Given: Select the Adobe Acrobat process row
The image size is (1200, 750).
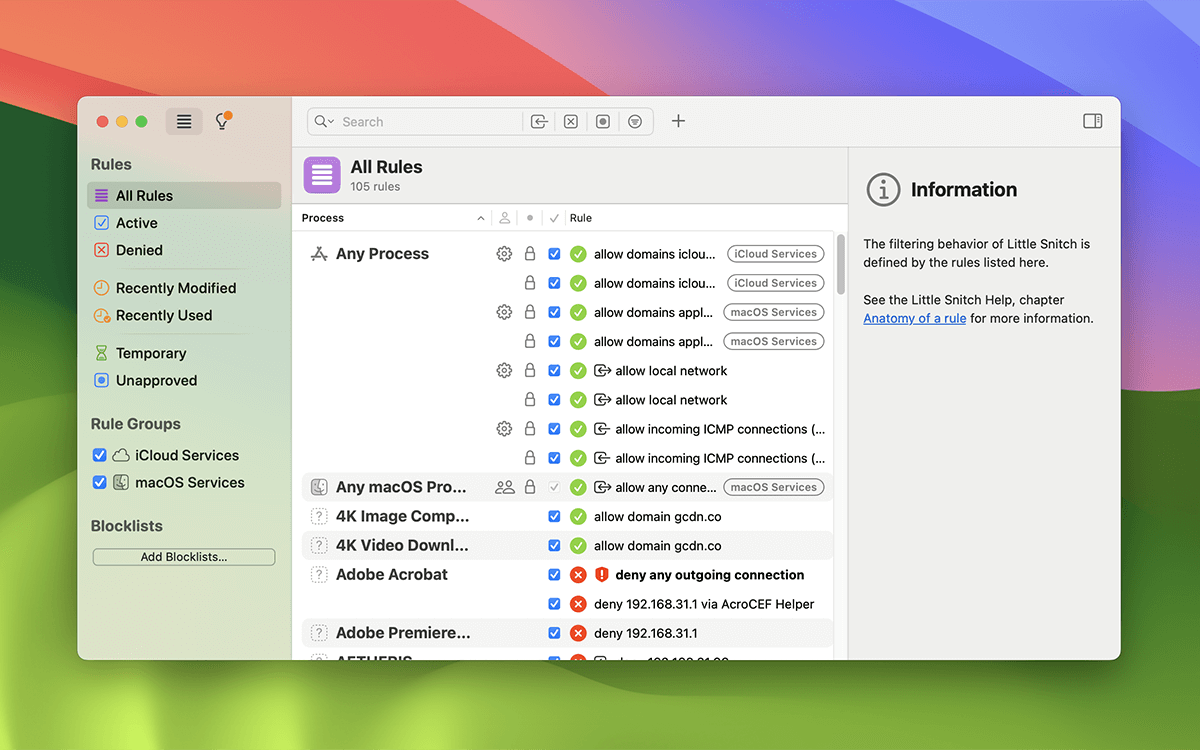Looking at the screenshot, I should [x=392, y=575].
